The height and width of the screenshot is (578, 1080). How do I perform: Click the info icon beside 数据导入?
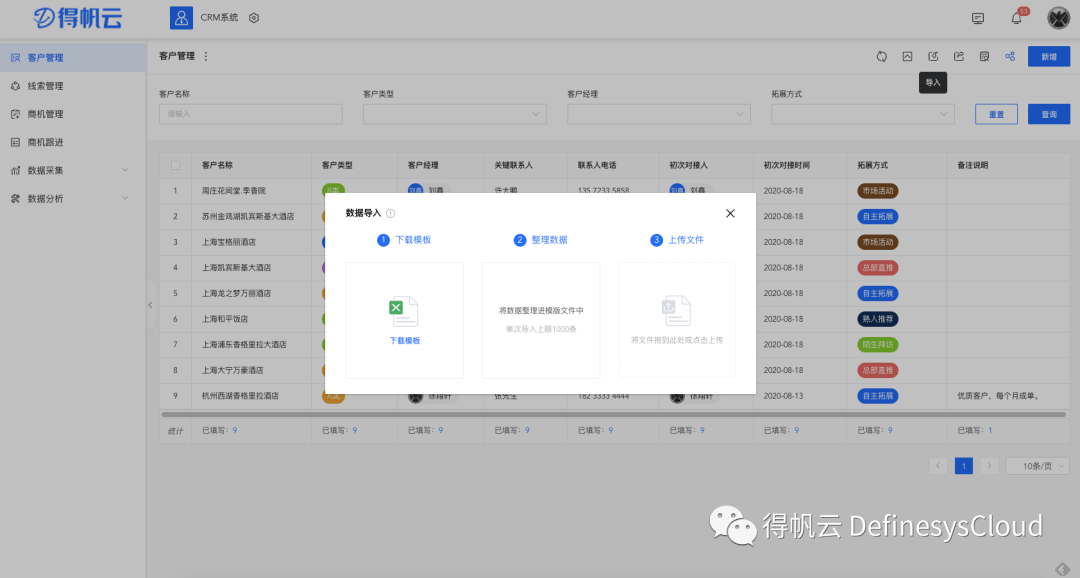pos(391,214)
